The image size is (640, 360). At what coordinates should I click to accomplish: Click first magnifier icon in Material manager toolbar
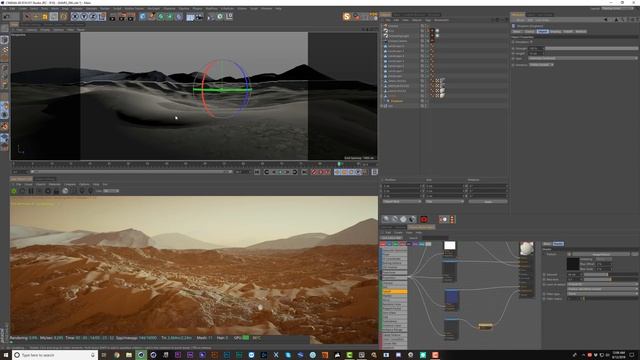386,220
